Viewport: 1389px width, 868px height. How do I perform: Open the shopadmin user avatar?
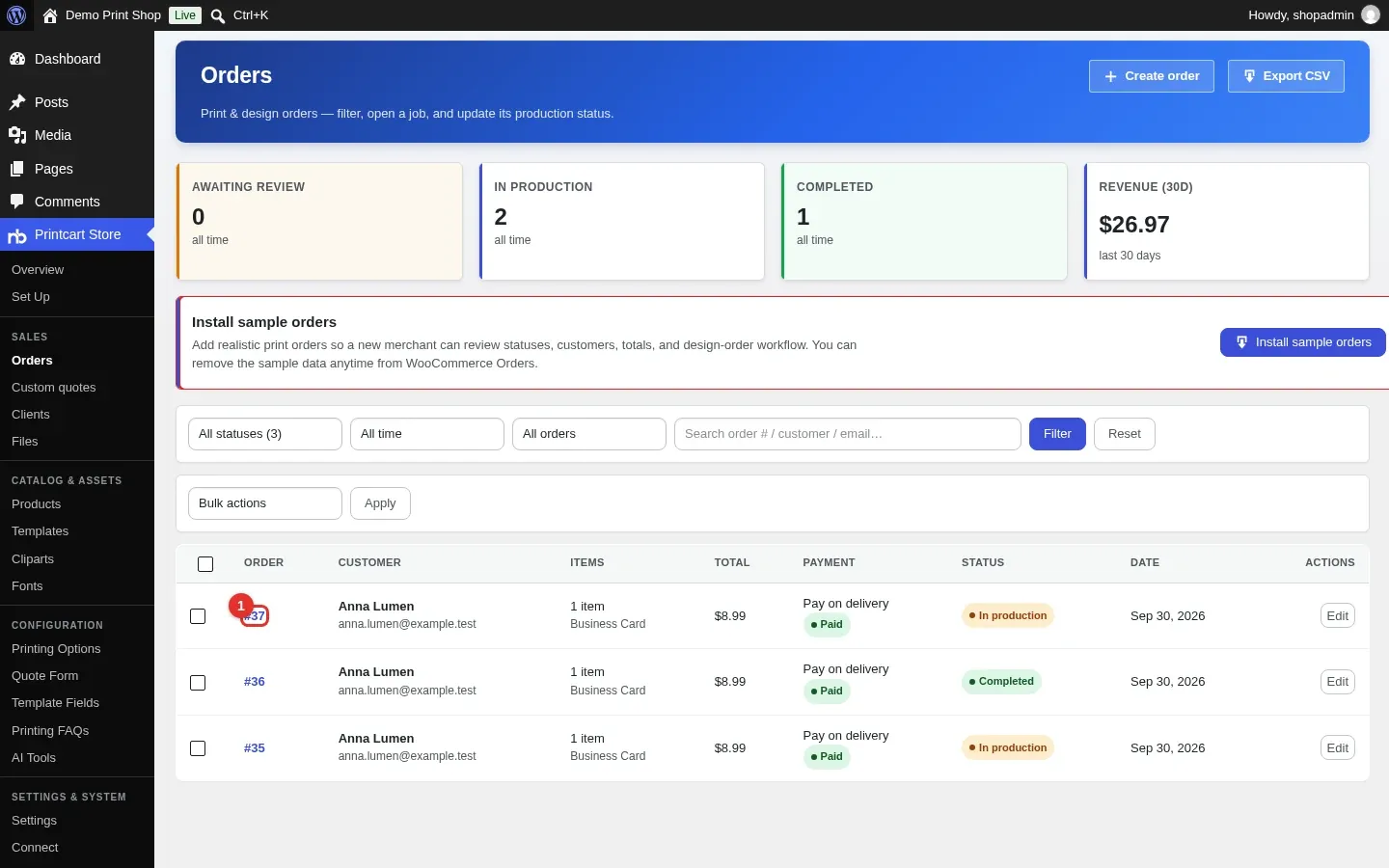click(1370, 15)
